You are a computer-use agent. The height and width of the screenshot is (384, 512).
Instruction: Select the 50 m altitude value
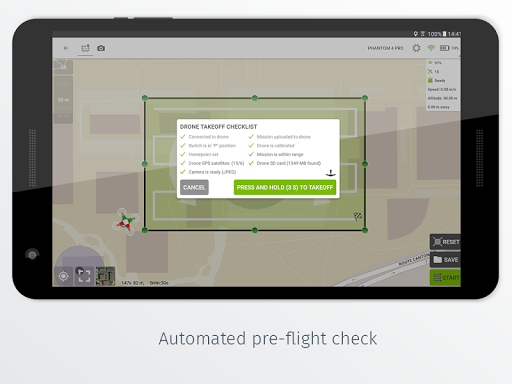[x=63, y=100]
